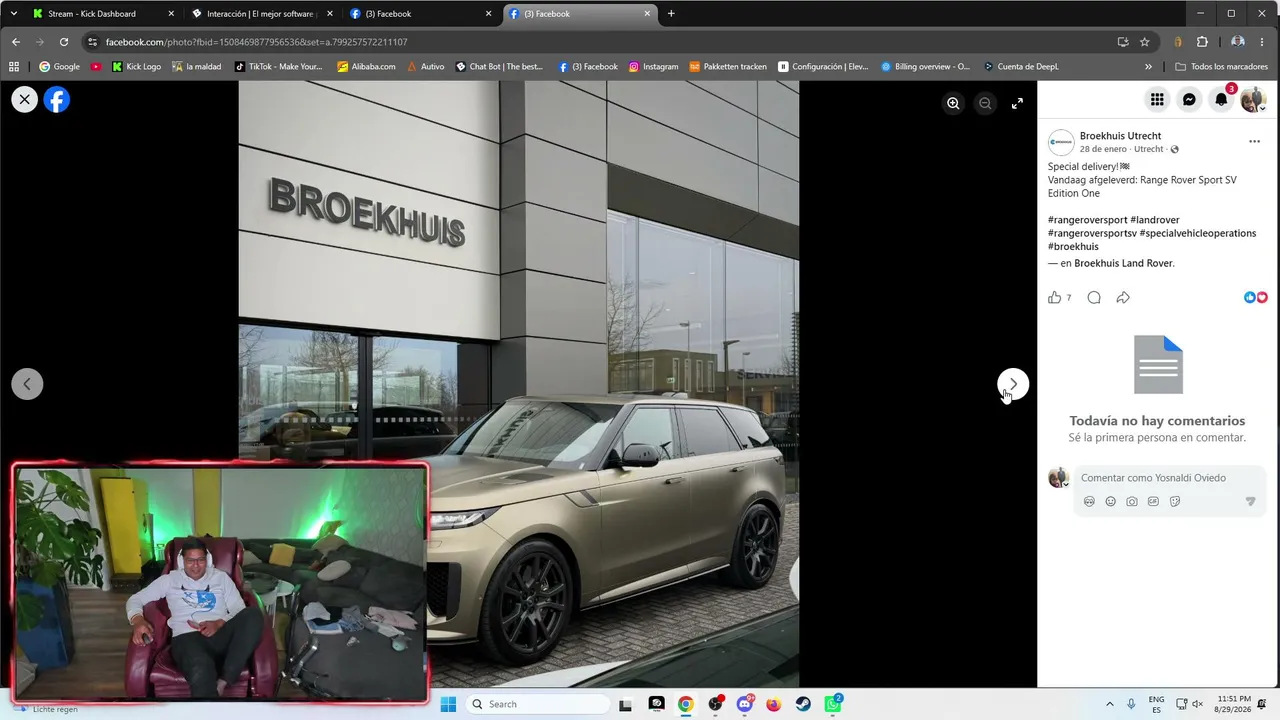
Task: Add a sticker to the comment
Action: pyautogui.click(x=1175, y=501)
